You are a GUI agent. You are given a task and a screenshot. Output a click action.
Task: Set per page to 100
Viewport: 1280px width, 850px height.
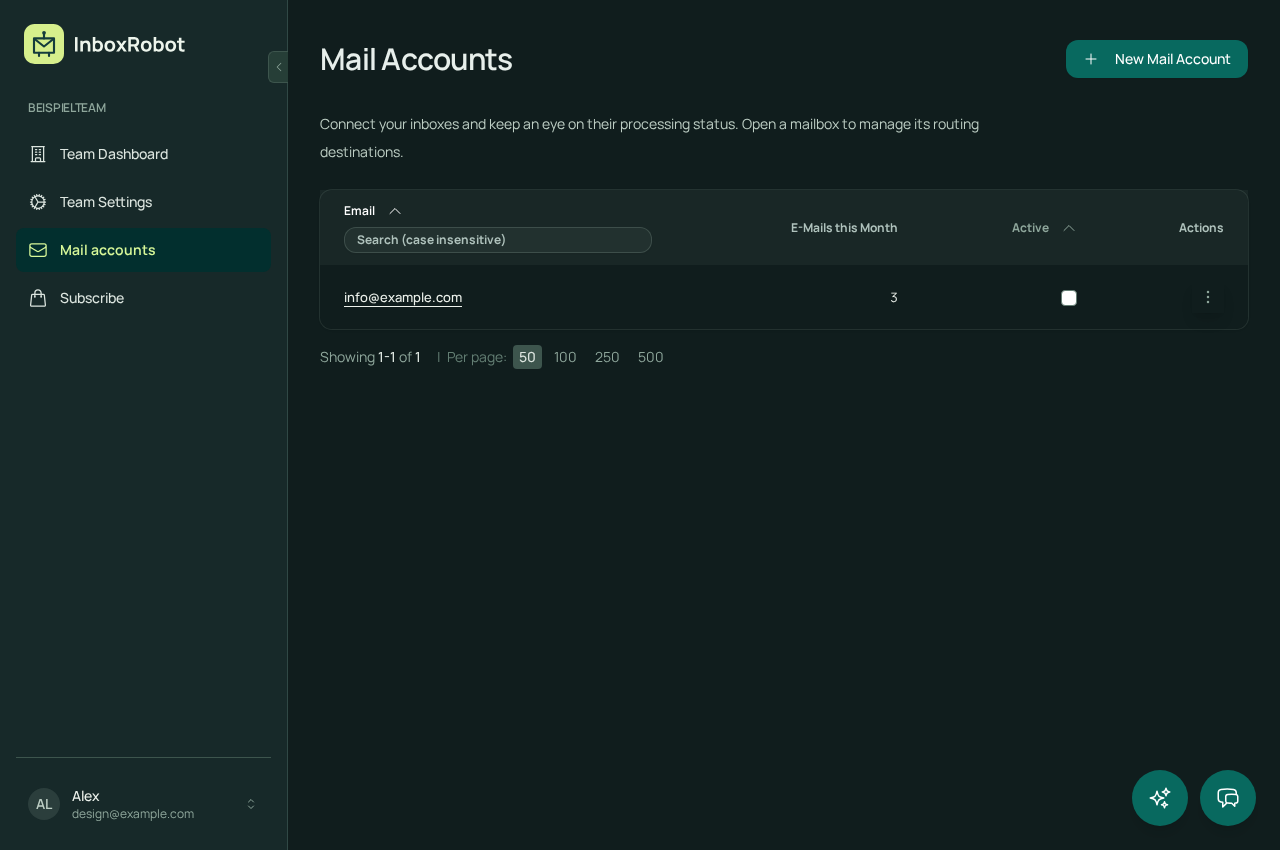point(565,357)
